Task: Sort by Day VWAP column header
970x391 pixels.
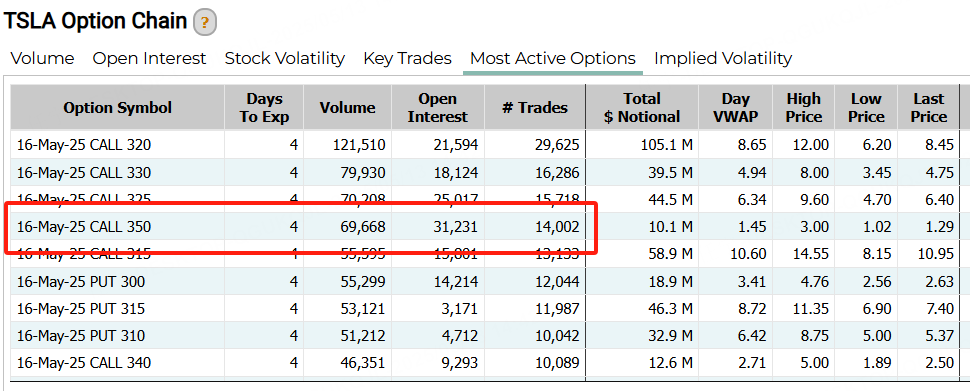Action: (x=736, y=108)
